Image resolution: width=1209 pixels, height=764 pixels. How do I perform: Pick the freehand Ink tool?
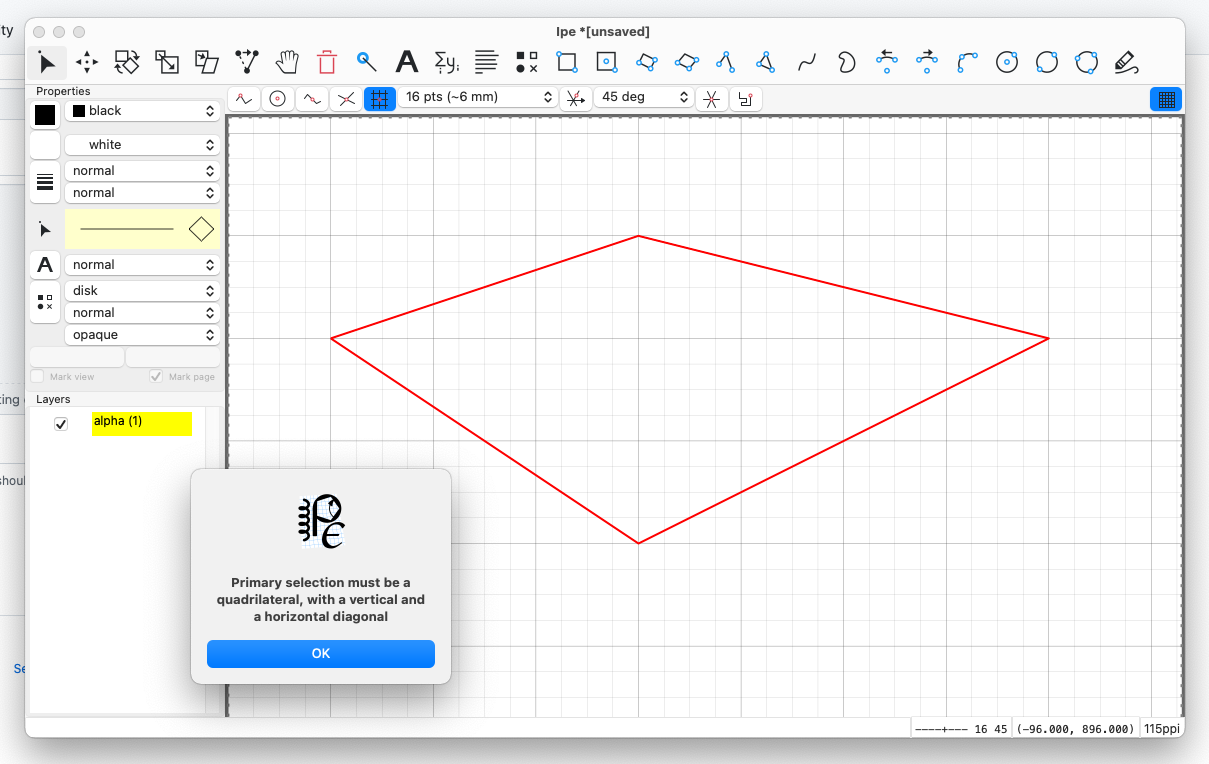point(1126,62)
